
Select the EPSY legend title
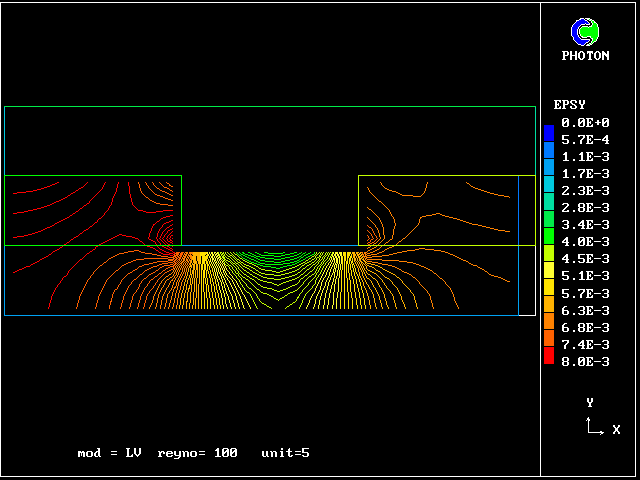(569, 105)
